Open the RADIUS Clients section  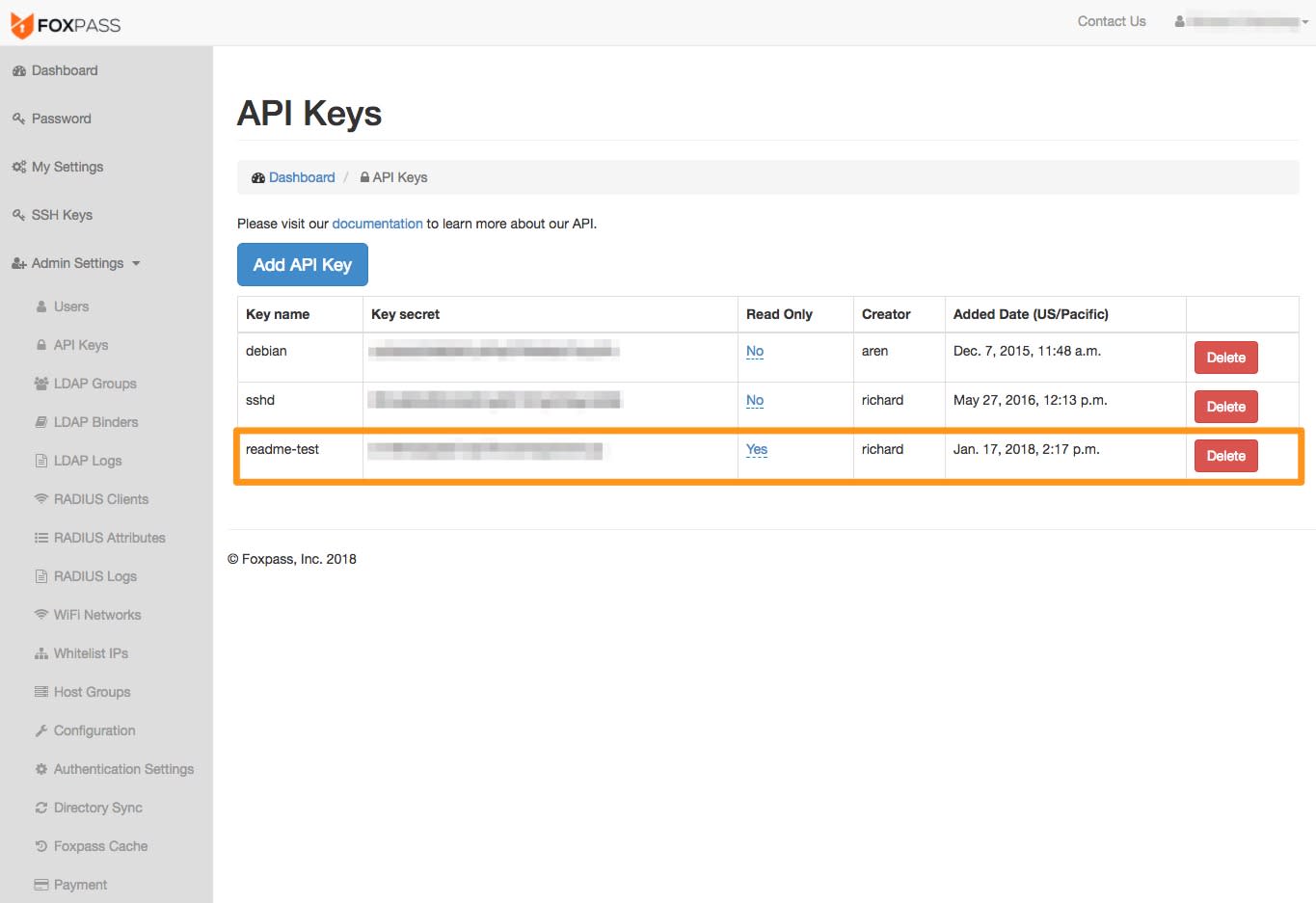(100, 498)
